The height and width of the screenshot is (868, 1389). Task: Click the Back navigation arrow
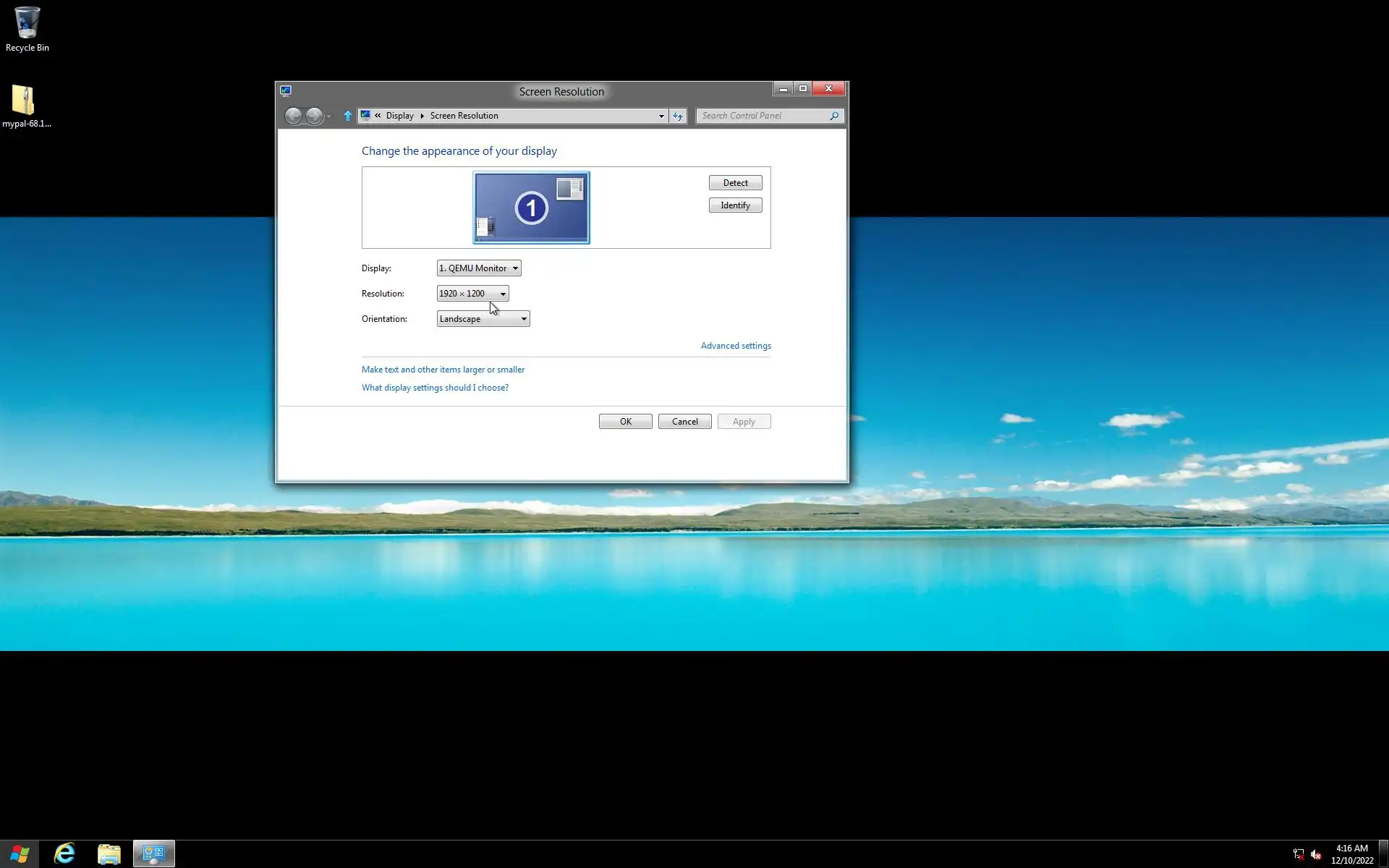pos(293,116)
